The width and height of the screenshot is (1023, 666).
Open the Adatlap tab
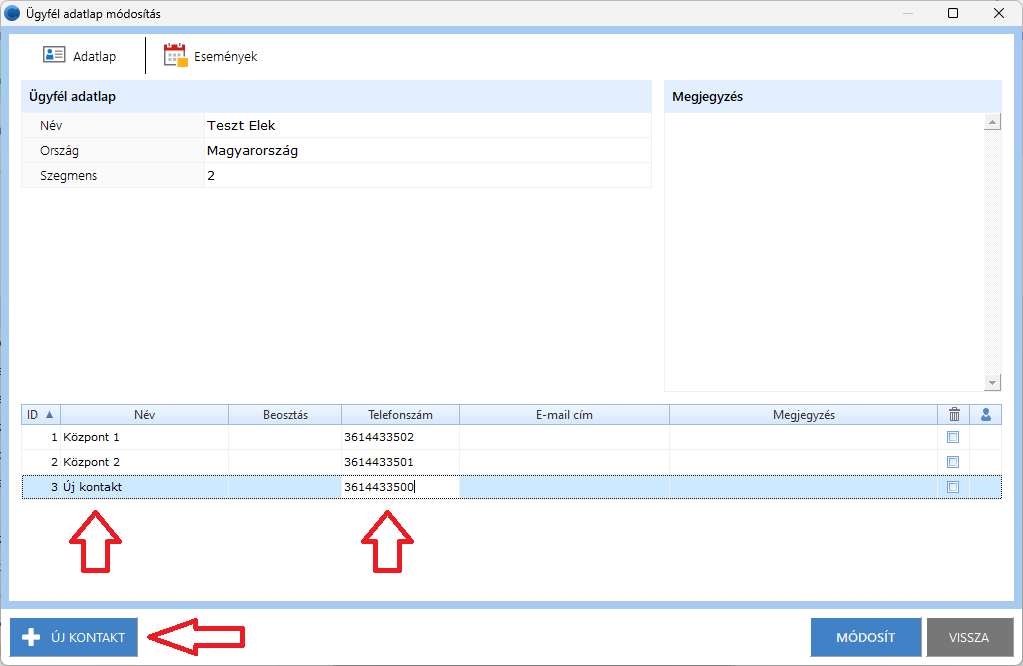94,57
